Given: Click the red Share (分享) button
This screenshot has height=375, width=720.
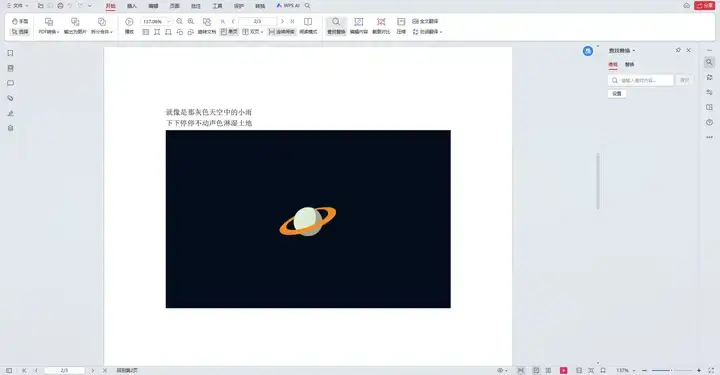Looking at the screenshot, I should [704, 6].
